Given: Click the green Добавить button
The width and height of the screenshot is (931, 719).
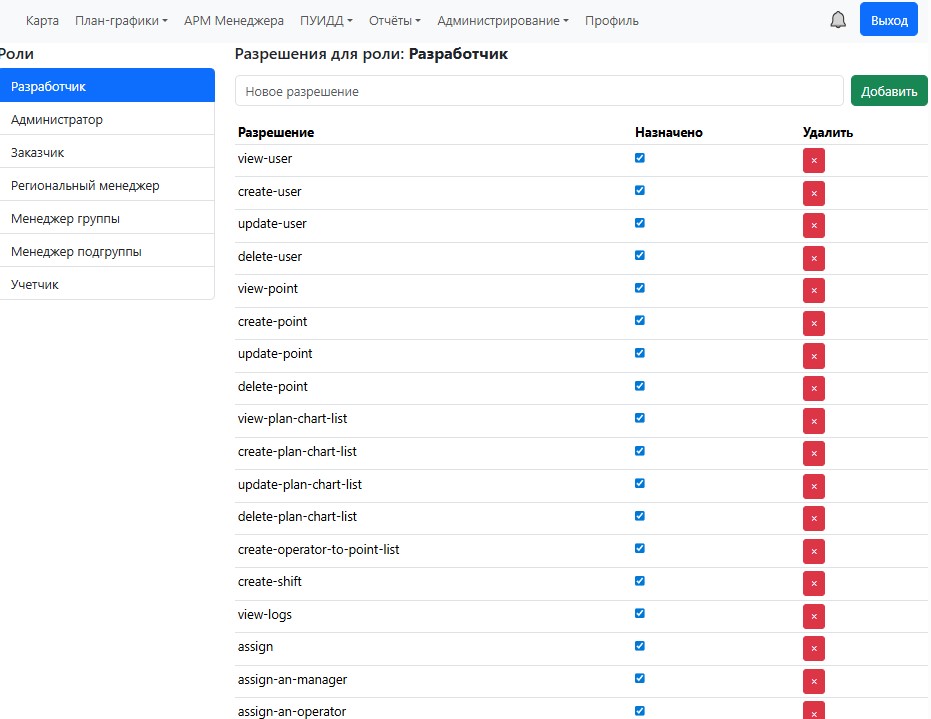Looking at the screenshot, I should point(888,91).
